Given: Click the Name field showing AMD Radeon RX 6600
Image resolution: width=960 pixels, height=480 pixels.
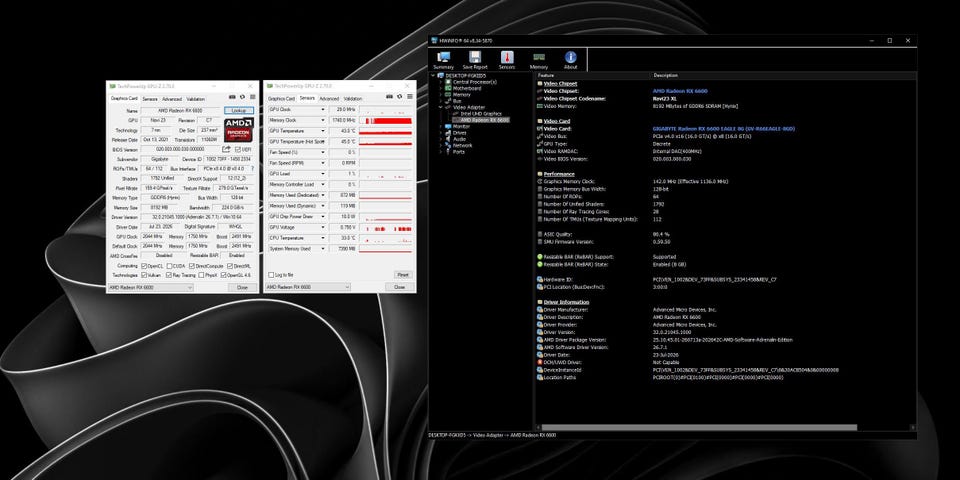Looking at the screenshot, I should tap(181, 111).
